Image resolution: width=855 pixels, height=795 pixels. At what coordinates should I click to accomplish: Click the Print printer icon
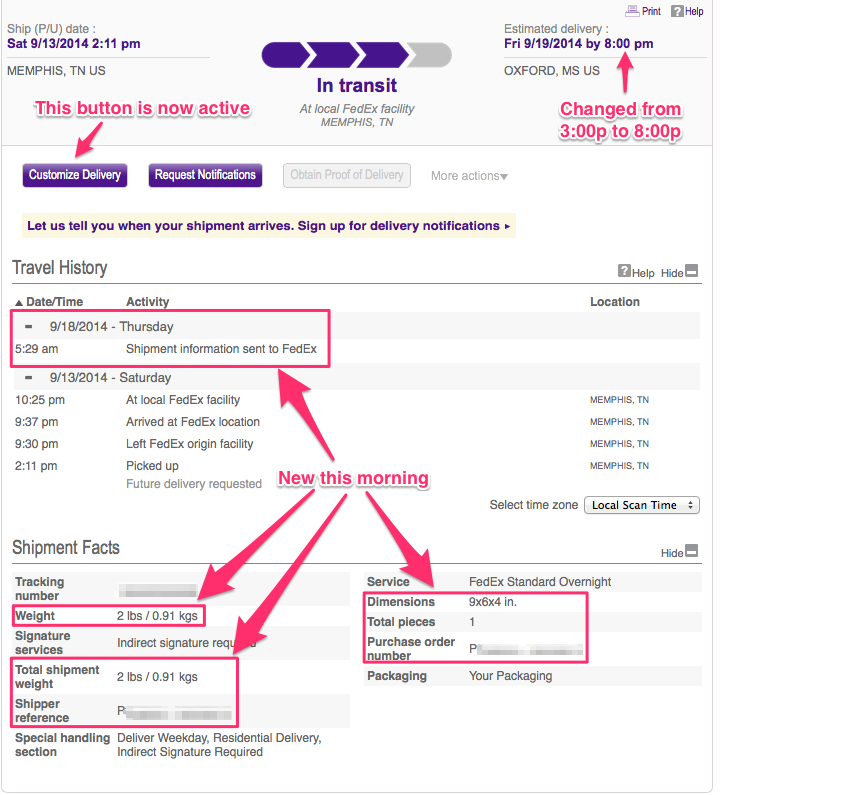[632, 11]
